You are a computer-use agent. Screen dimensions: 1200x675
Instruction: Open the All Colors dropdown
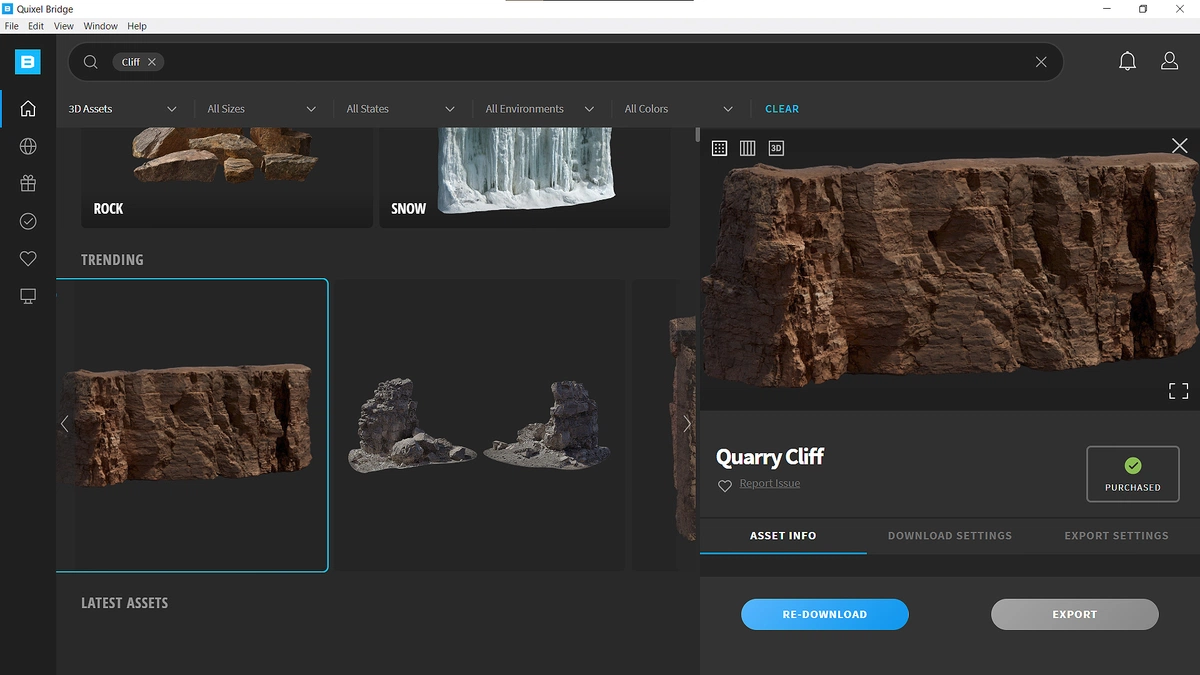(x=679, y=109)
